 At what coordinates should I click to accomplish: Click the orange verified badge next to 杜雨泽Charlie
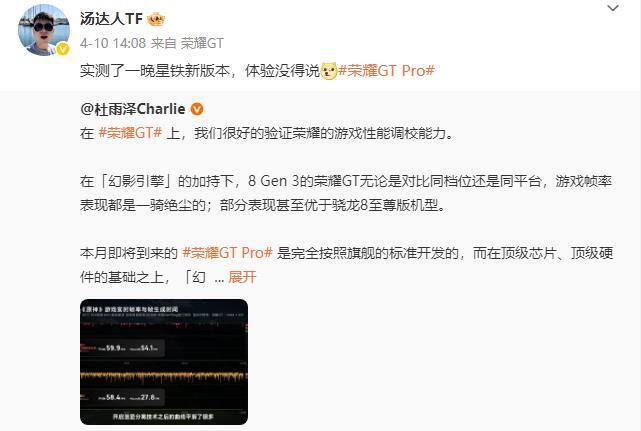197,109
